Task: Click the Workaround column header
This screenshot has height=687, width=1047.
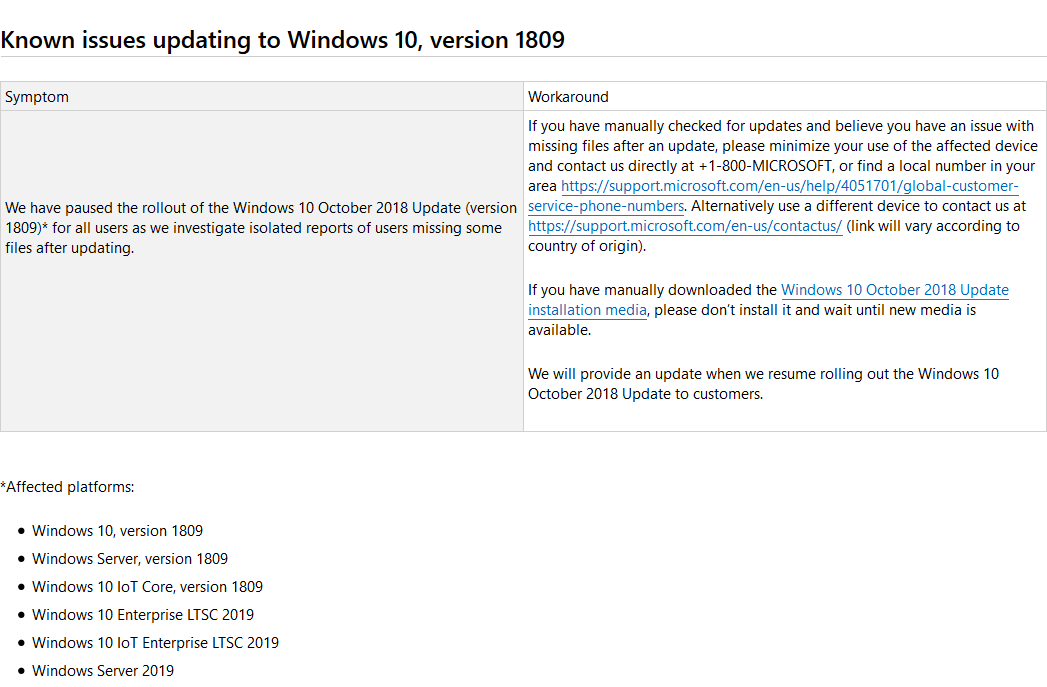Action: point(568,97)
